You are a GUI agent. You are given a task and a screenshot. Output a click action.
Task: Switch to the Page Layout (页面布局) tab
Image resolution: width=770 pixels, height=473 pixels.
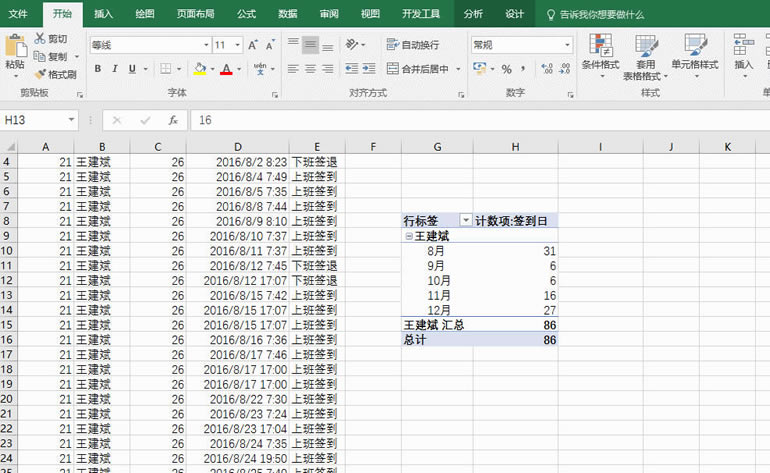coord(195,14)
